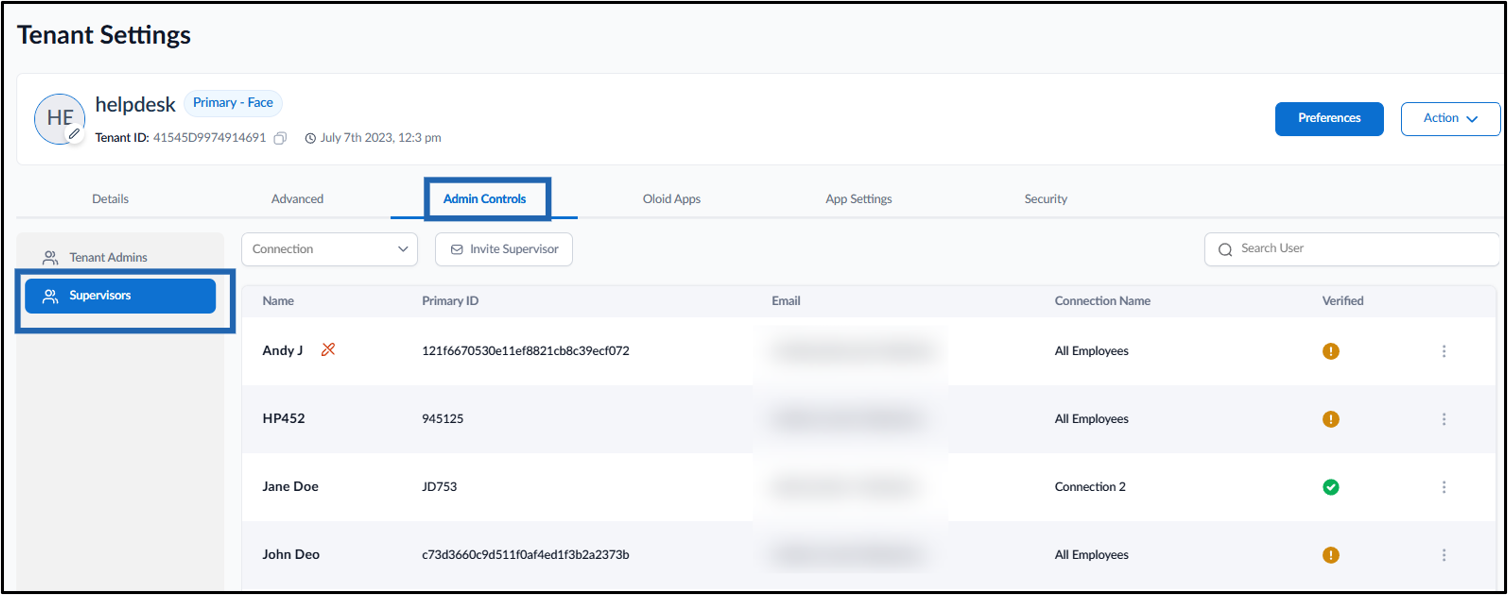Click orange unverified warning icon for John Deo
The image size is (1508, 595).
click(x=1330, y=555)
